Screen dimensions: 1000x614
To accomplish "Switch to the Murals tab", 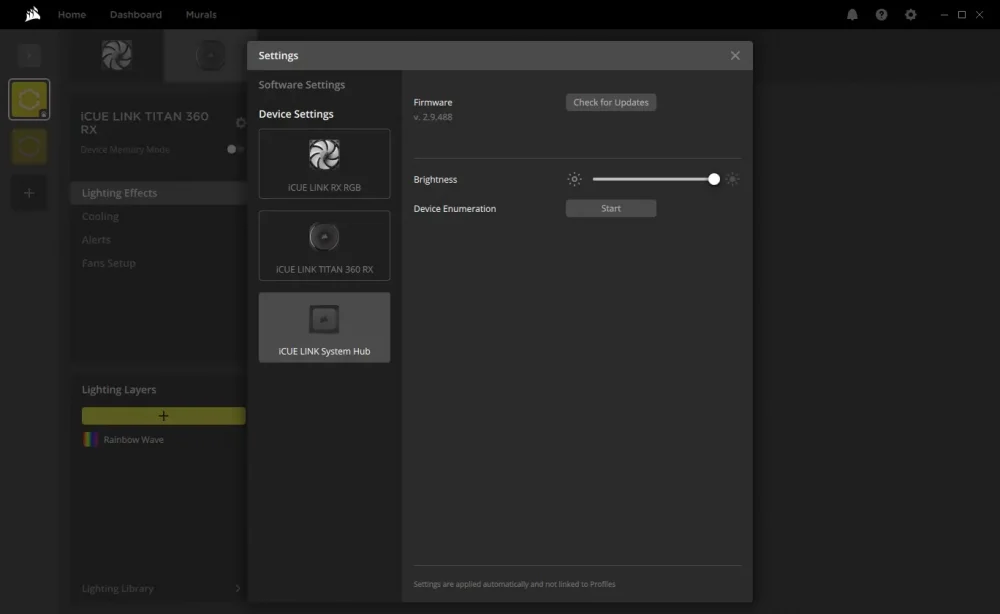I will tap(201, 15).
